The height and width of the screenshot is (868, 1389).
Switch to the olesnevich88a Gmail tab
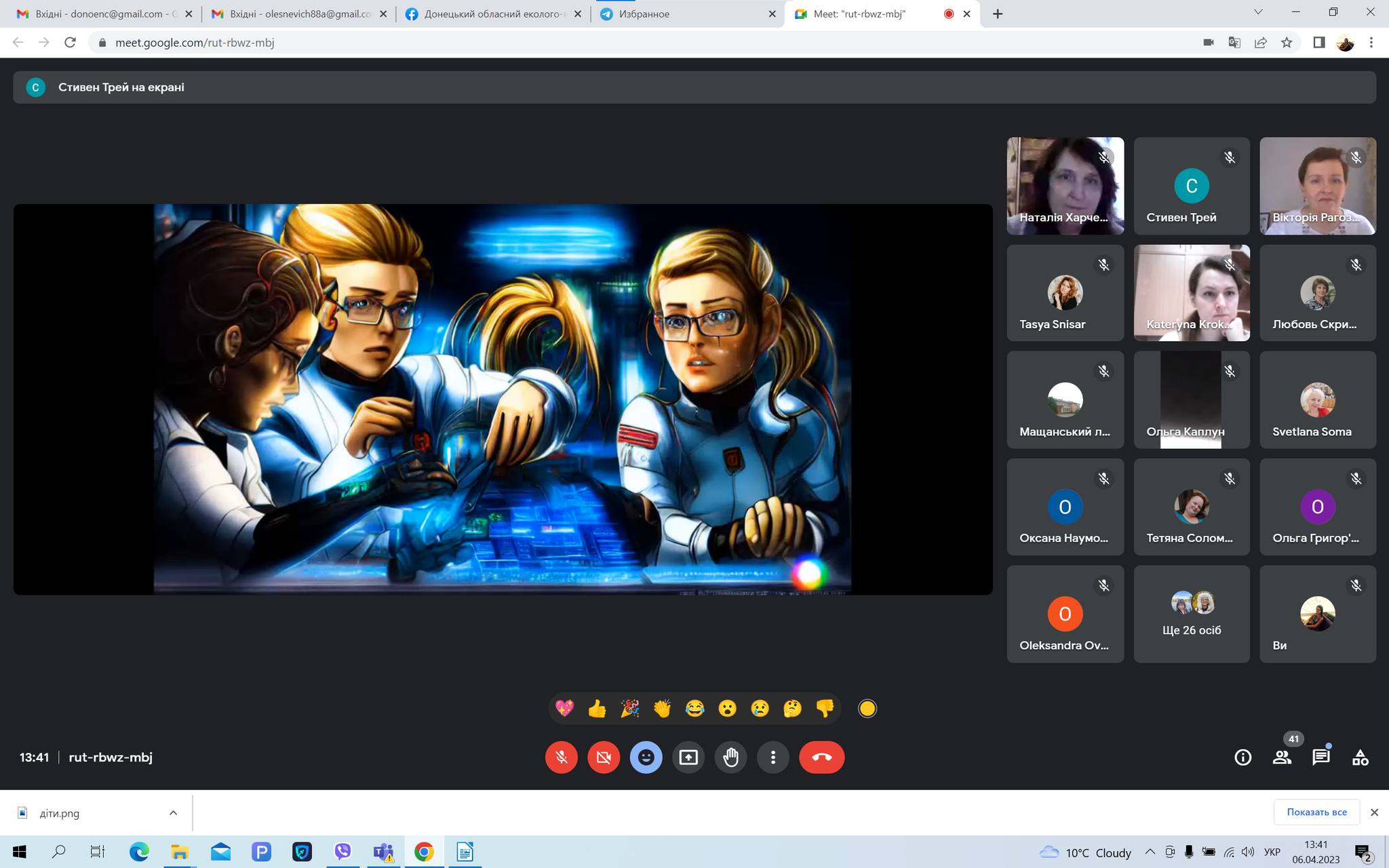click(297, 14)
